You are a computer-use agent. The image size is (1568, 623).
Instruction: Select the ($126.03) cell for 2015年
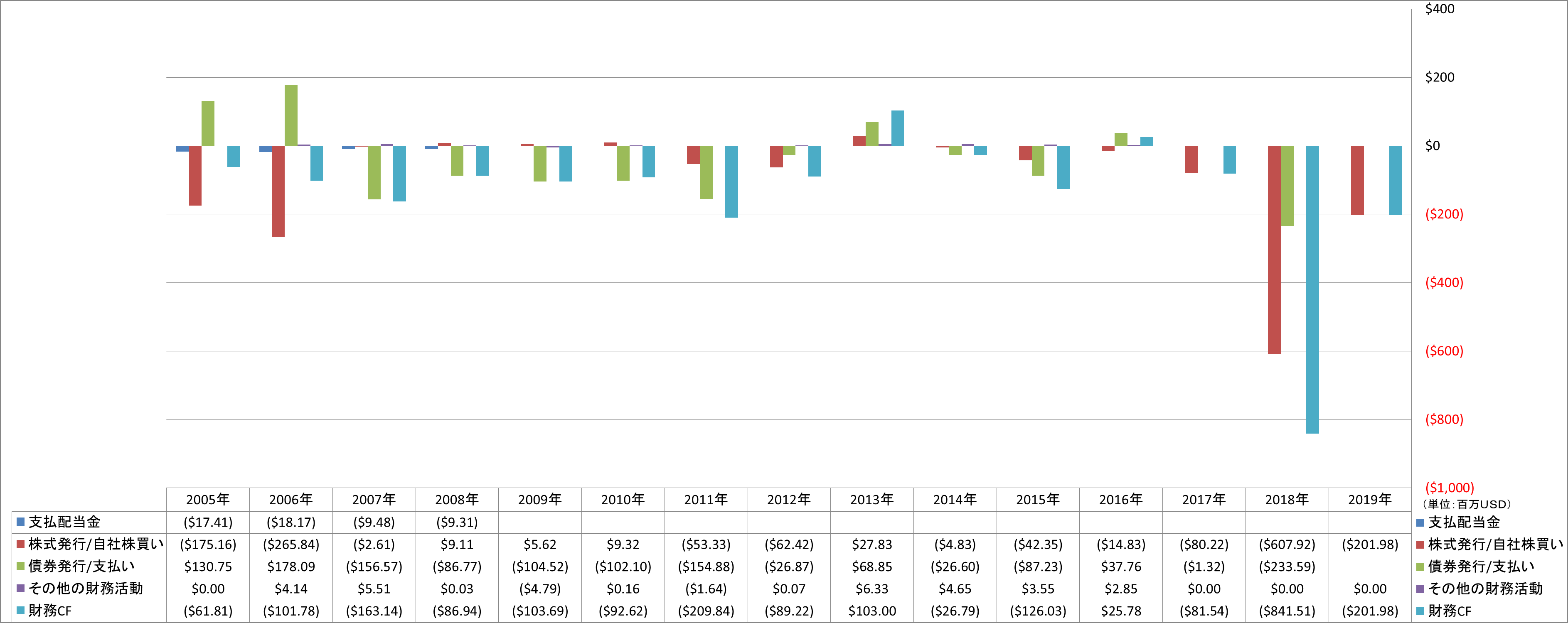tap(1038, 611)
